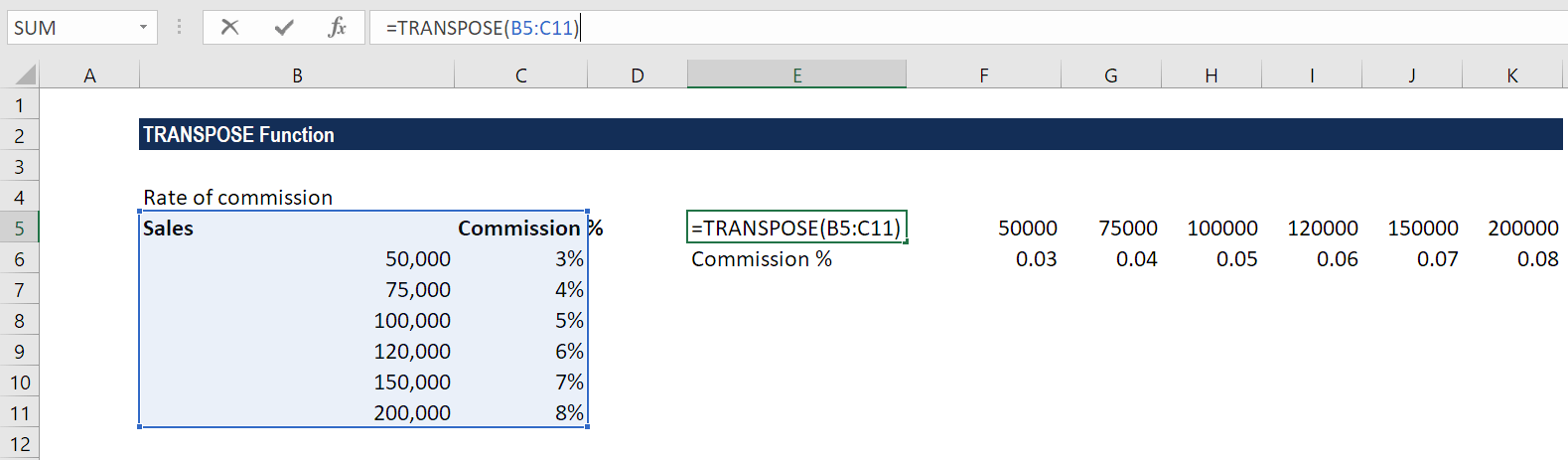Click the formula bar resize dots handle
Viewport: 1568px width, 460px height.
coord(179,27)
